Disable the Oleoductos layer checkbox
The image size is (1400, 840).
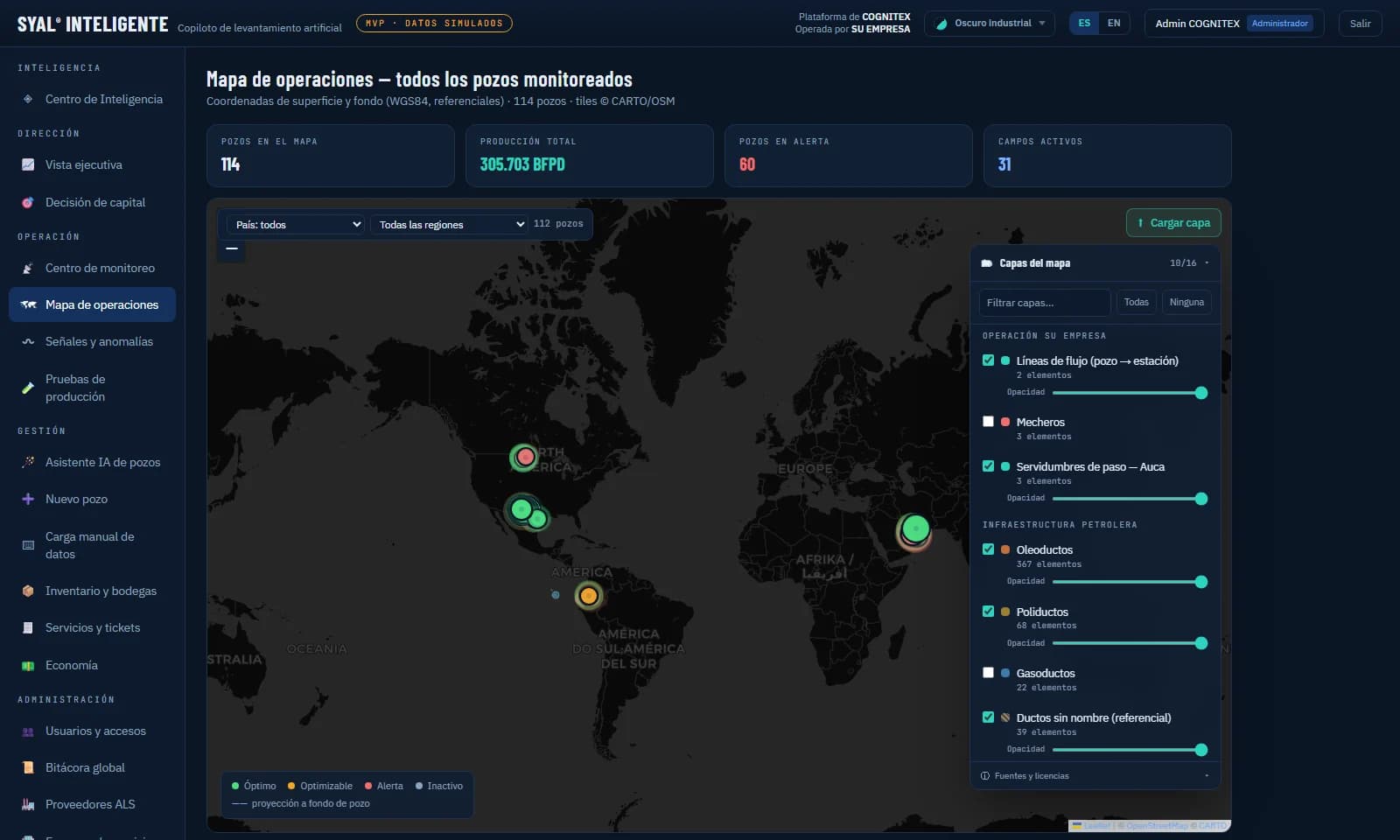pyautogui.click(x=988, y=549)
